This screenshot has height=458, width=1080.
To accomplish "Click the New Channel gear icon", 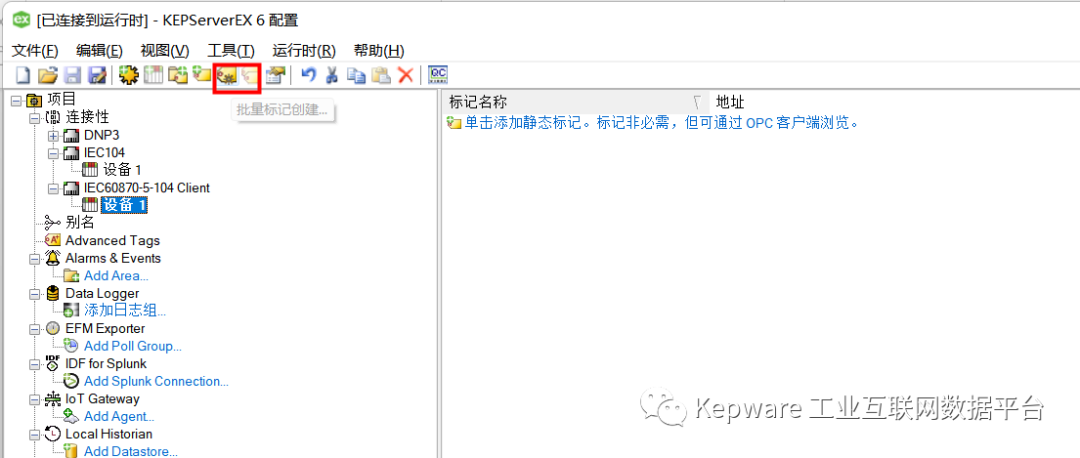I will pos(128,75).
